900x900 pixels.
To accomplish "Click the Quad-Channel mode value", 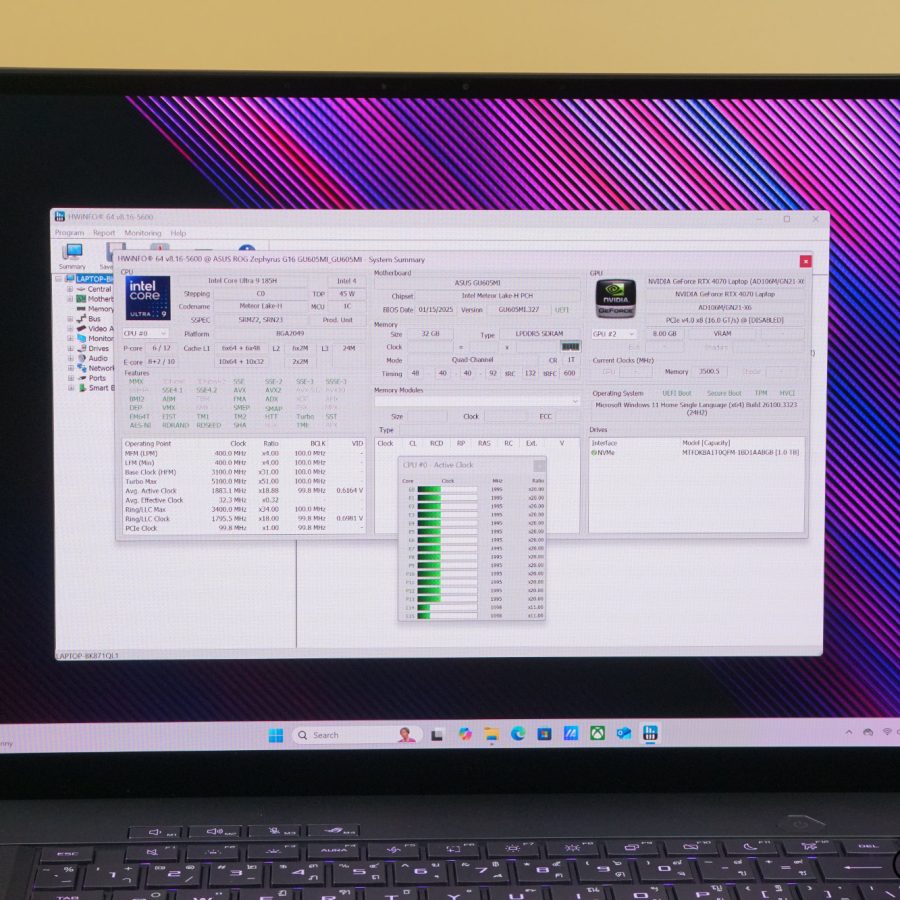I will 472,360.
